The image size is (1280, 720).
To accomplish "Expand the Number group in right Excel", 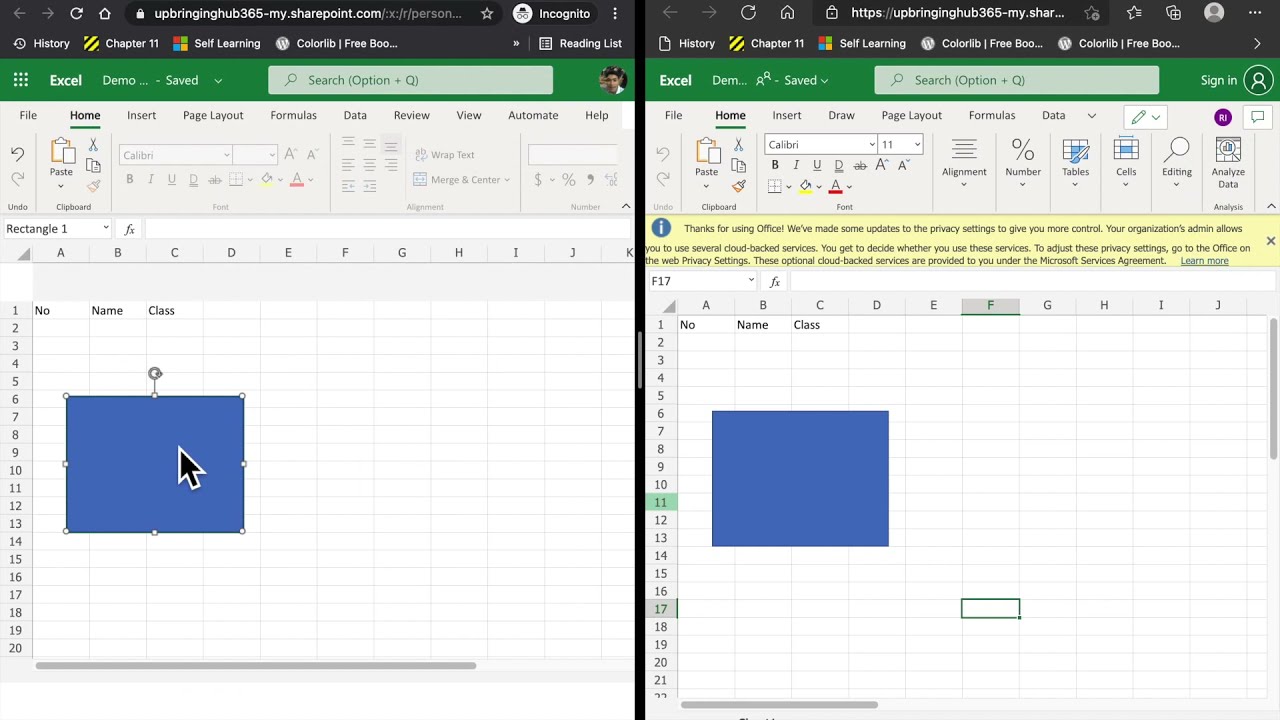I will tap(1023, 163).
